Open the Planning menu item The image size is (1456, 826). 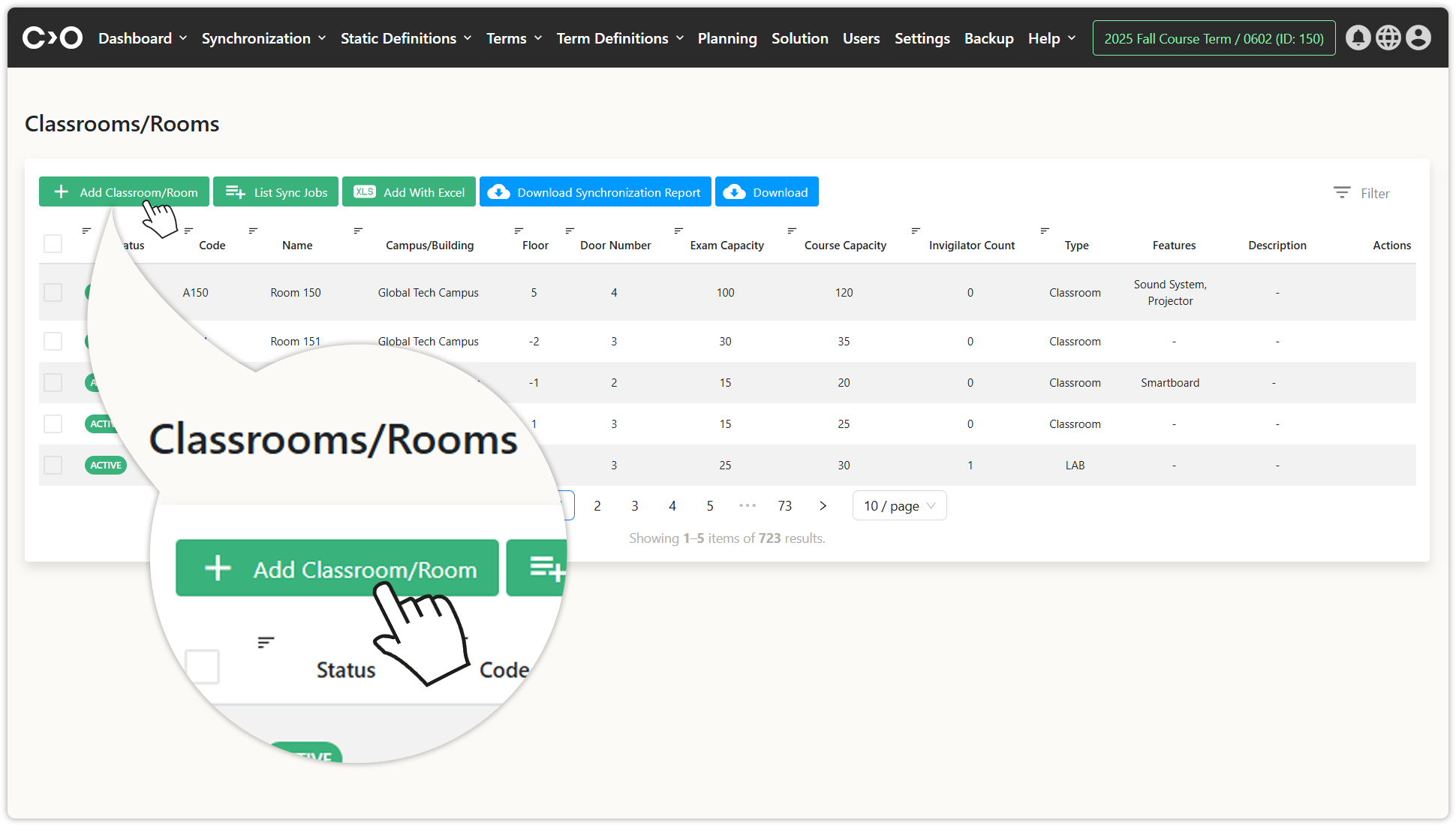(x=727, y=38)
